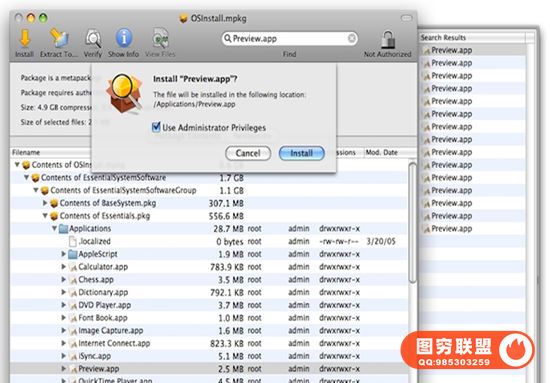This screenshot has width=550, height=383.
Task: Collapse Contents of EssentialSystemSoftwareGroup
Action: coord(36,190)
